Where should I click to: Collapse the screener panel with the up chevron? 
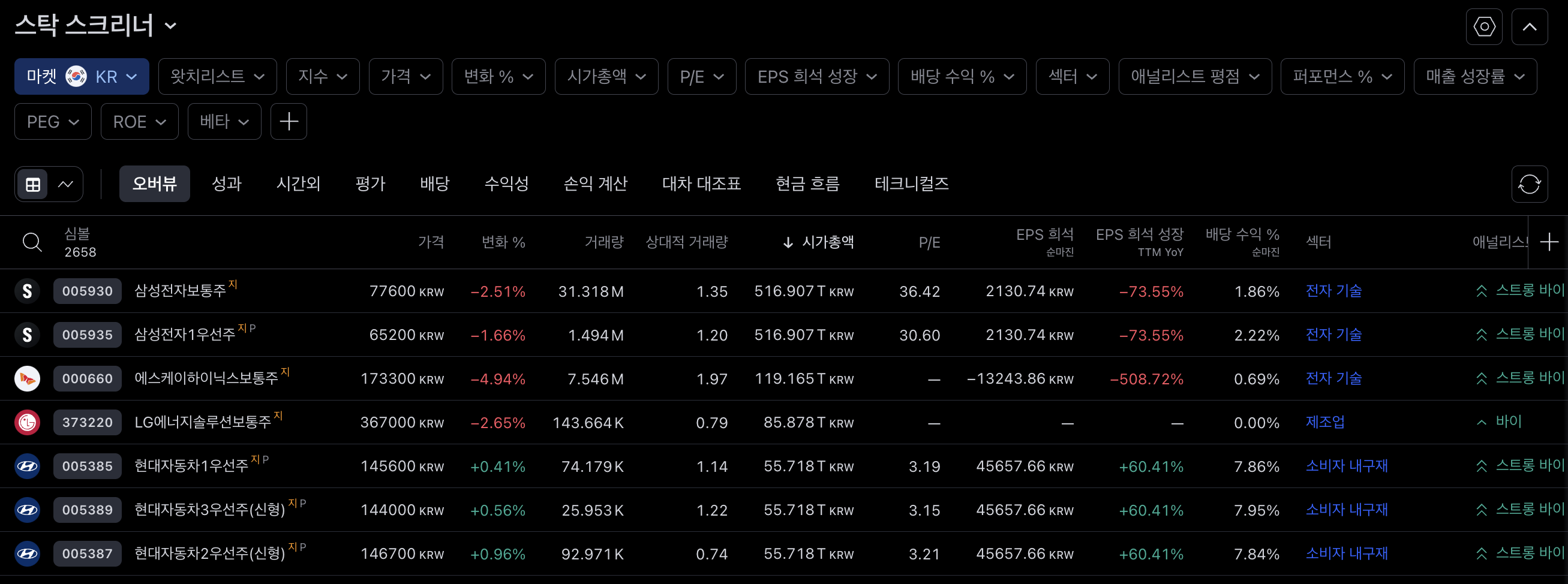(1529, 27)
